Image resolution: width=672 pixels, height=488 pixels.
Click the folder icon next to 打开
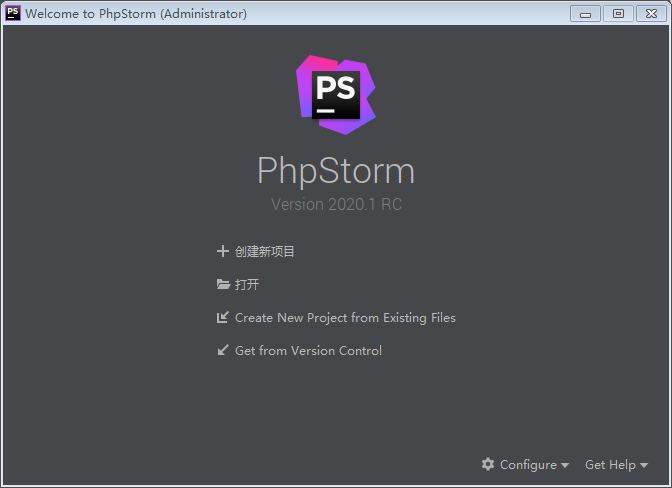click(223, 284)
